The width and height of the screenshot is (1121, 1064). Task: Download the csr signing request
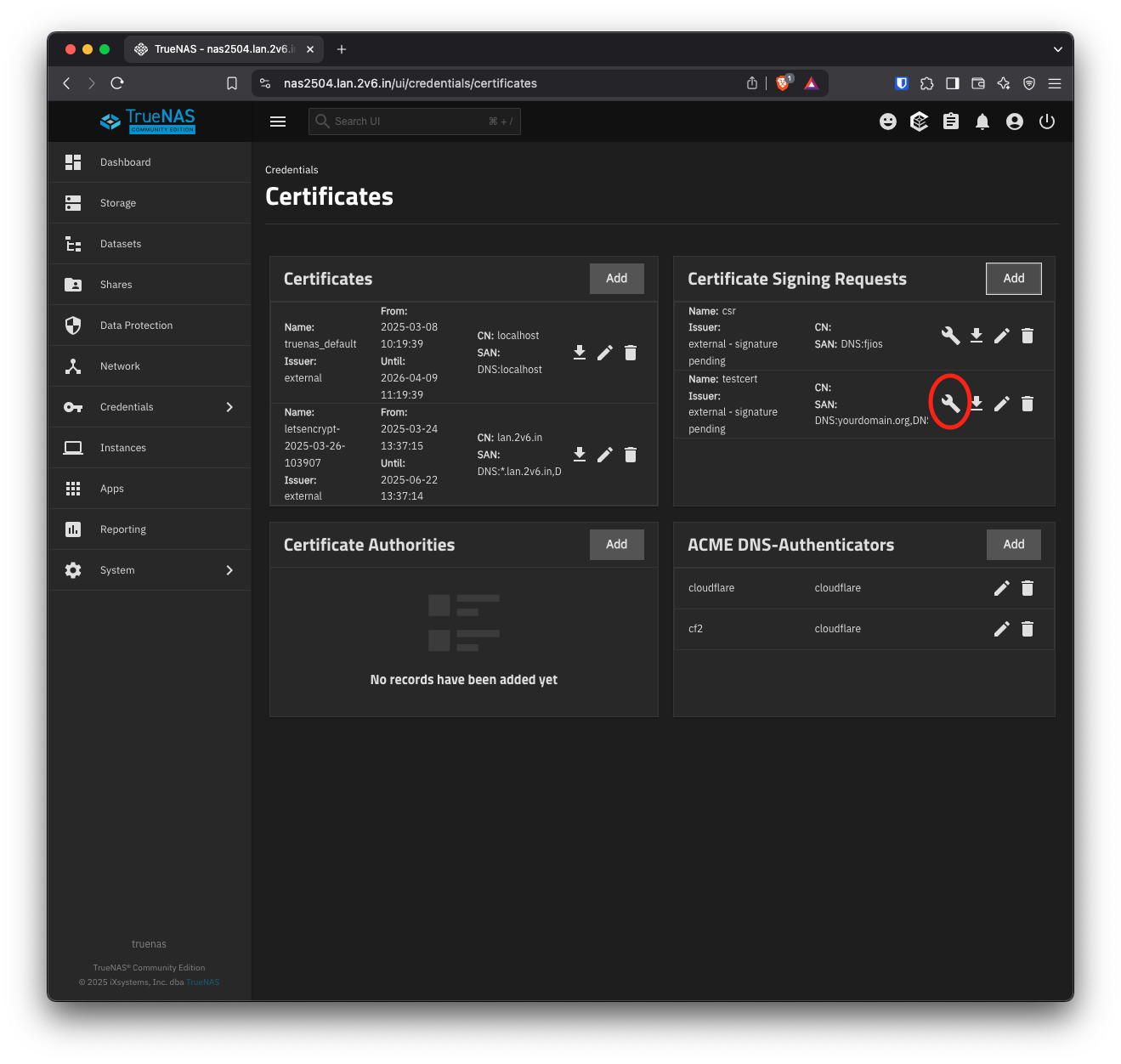[x=977, y=336]
